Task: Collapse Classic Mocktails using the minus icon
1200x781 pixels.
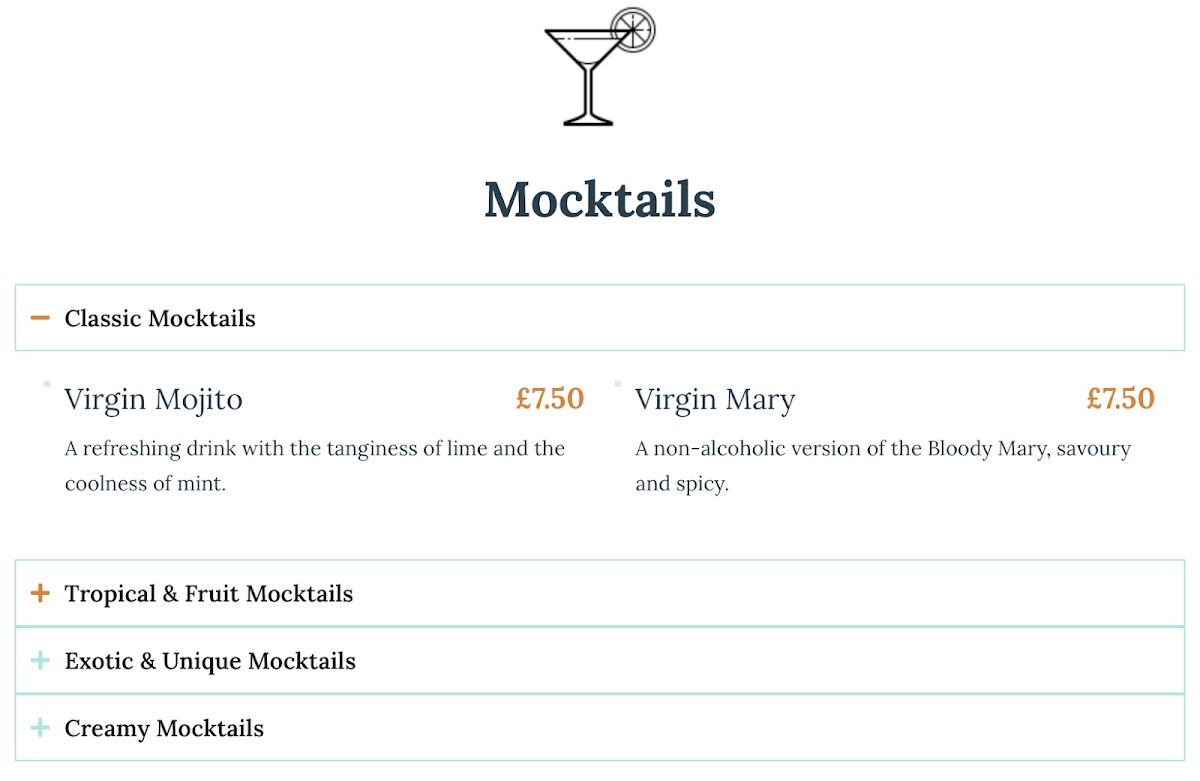Action: [40, 318]
